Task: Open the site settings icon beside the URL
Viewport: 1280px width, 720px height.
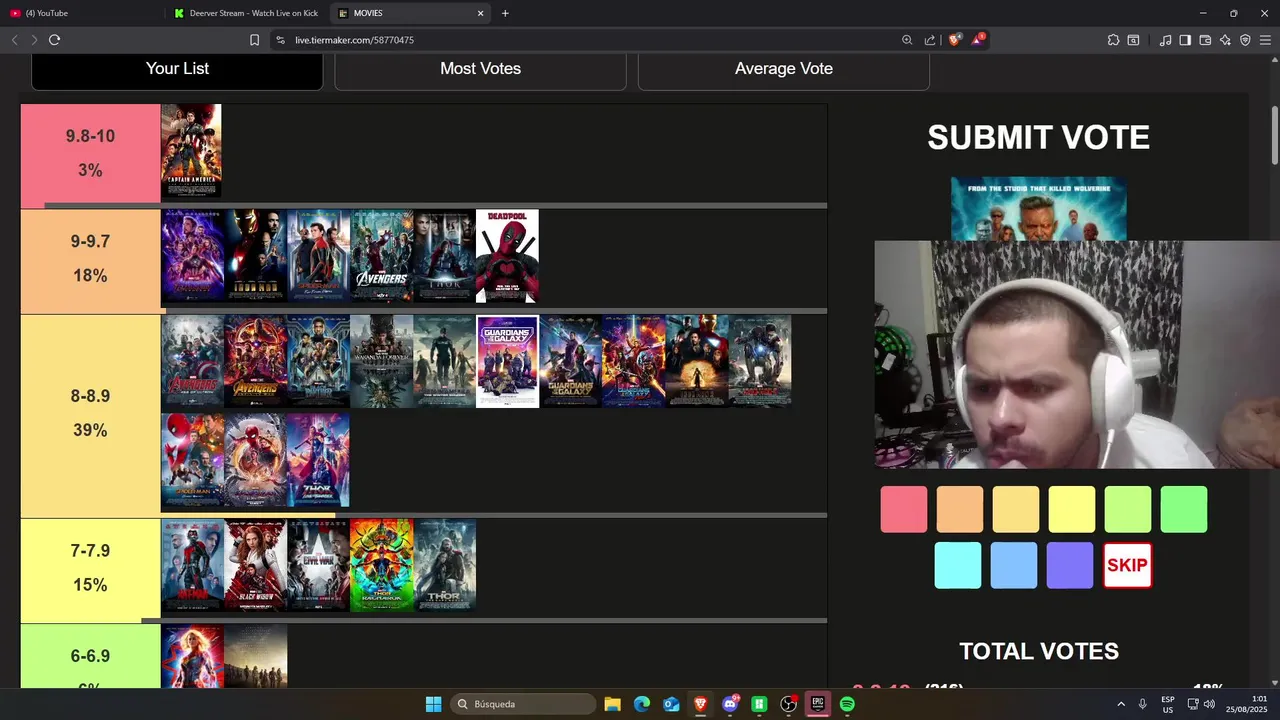Action: [x=279, y=40]
